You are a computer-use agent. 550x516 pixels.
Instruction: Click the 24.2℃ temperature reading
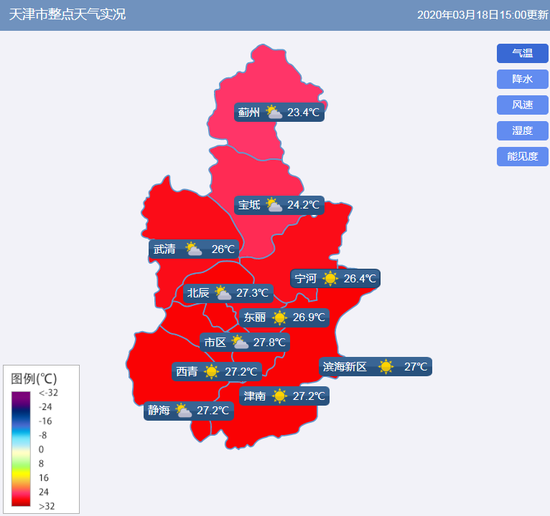303,205
